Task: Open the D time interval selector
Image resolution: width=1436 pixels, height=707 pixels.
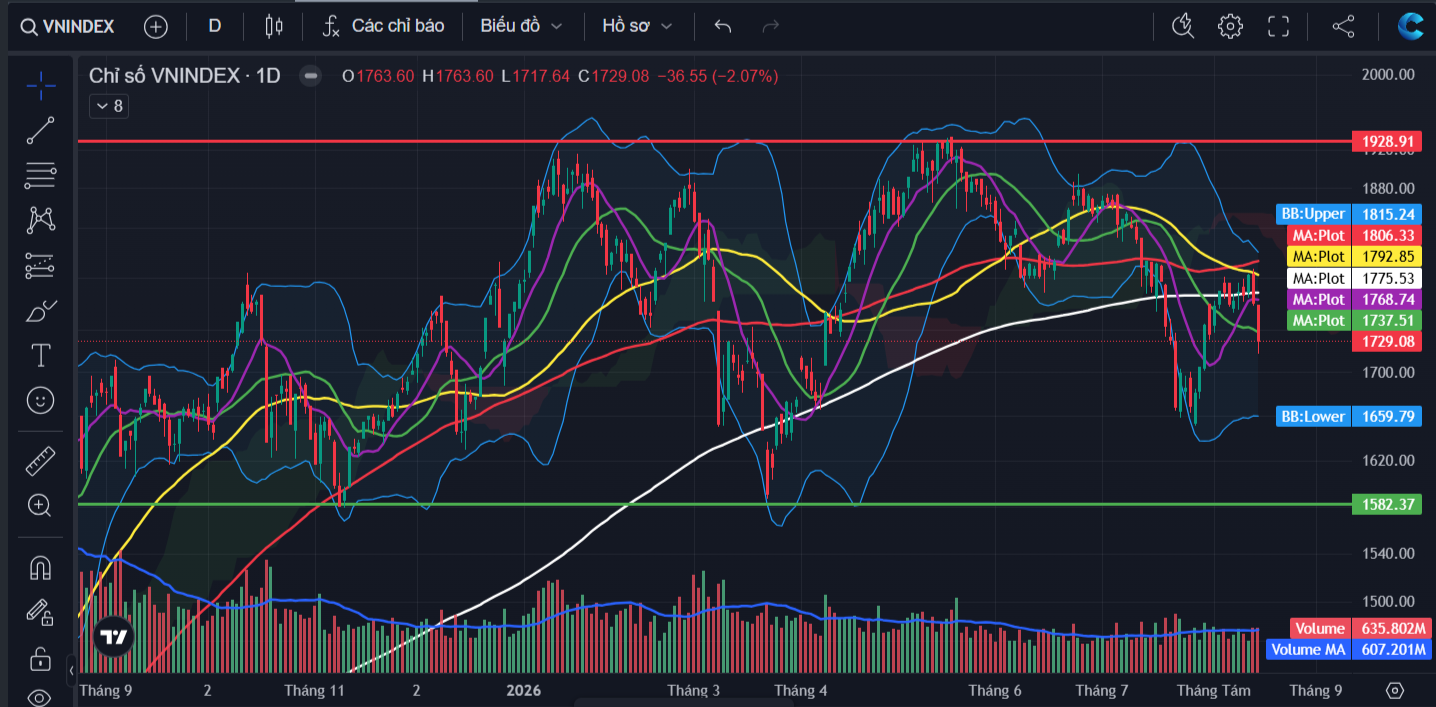Action: [214, 26]
